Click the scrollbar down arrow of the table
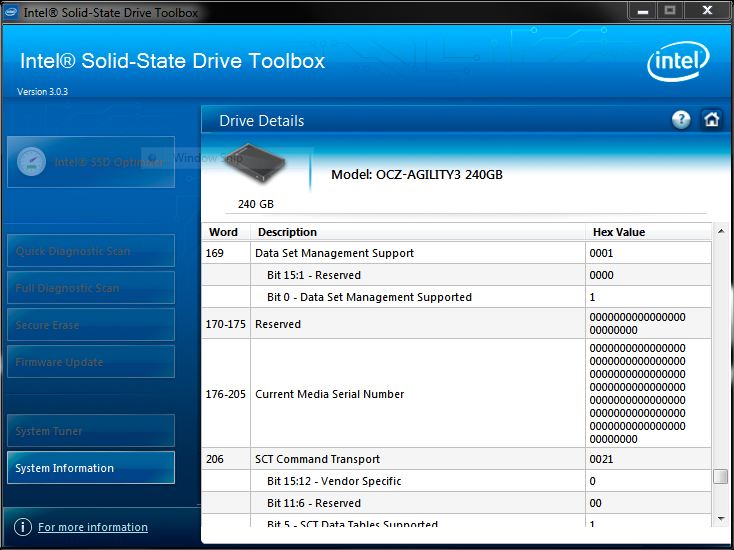Viewport: 734px width, 550px height. tap(721, 519)
